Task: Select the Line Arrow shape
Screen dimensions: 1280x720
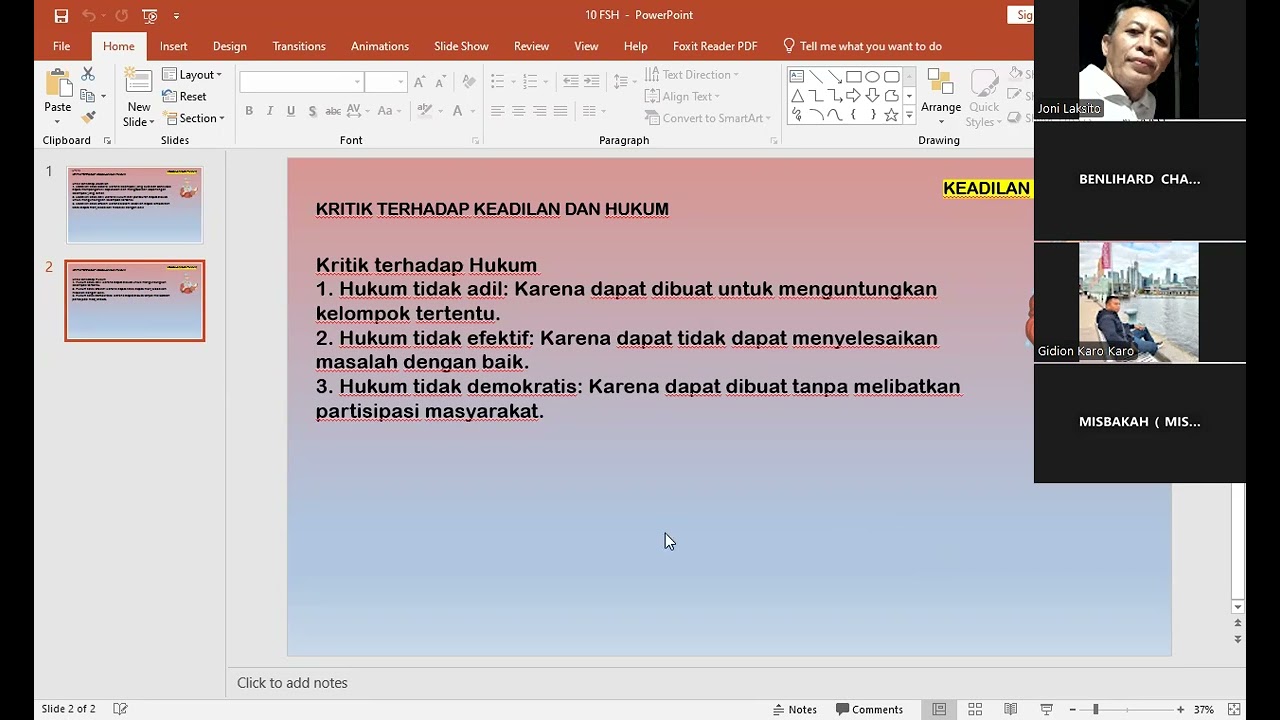Action: pyautogui.click(x=834, y=77)
